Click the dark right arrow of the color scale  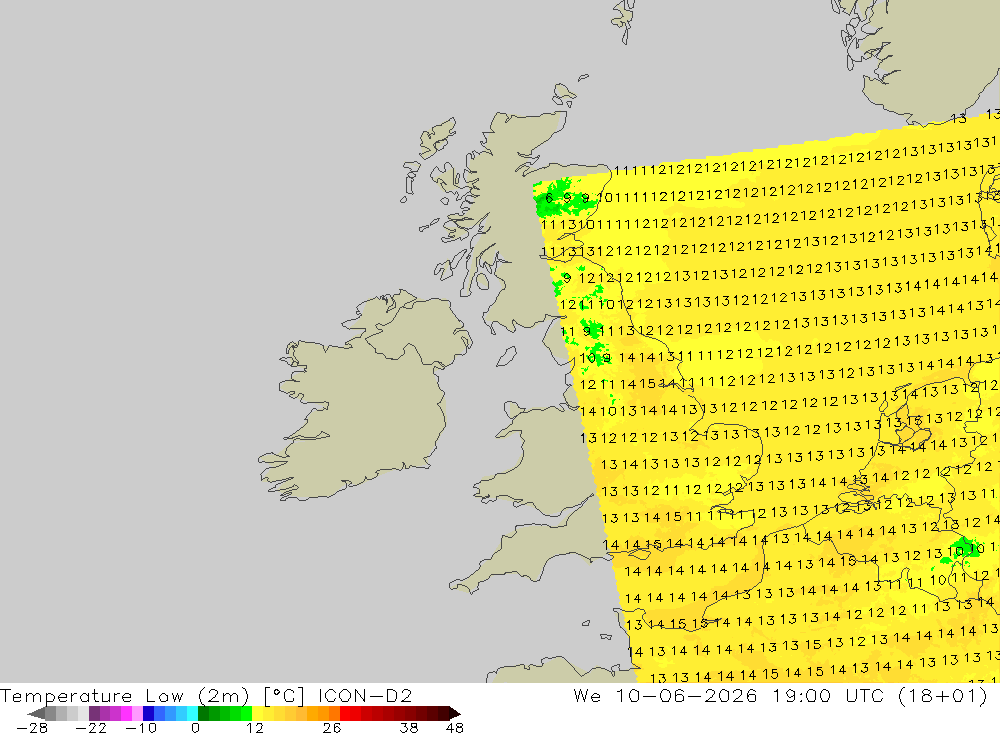pyautogui.click(x=454, y=714)
